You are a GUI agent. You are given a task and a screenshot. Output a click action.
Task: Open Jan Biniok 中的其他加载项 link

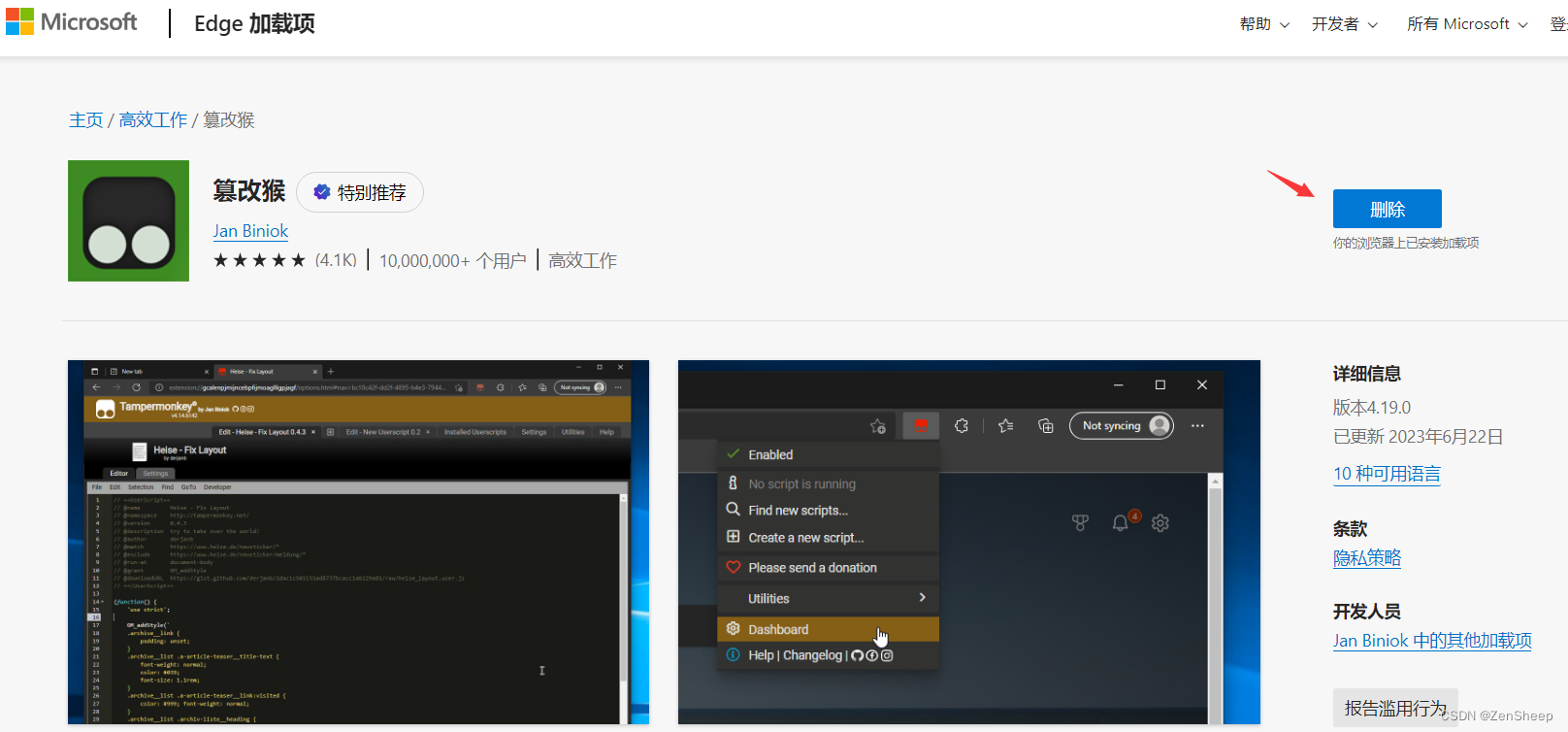(x=1432, y=641)
